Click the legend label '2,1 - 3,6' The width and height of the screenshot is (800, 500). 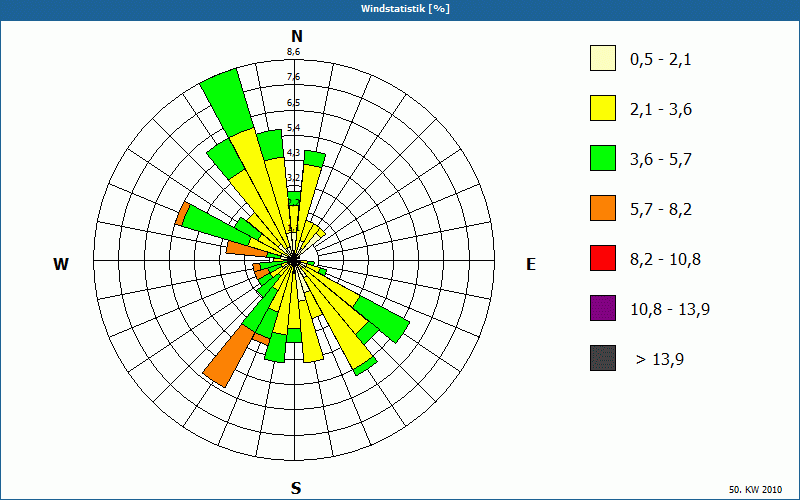[x=661, y=110]
